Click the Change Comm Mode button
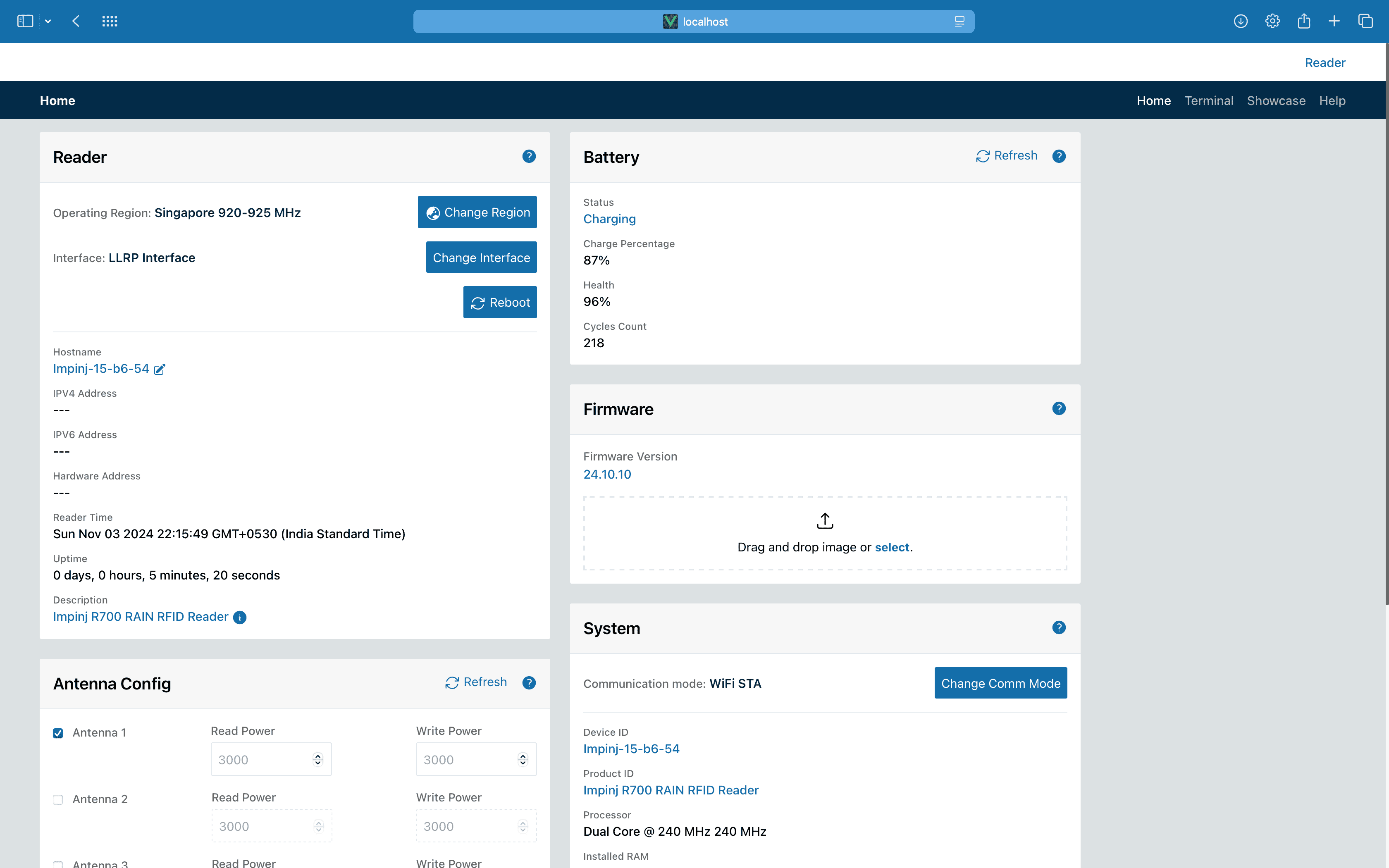 pyautogui.click(x=1000, y=683)
